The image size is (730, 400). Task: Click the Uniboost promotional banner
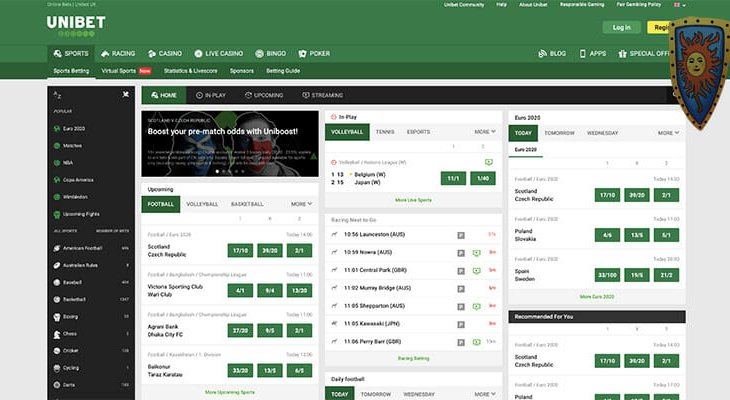coord(230,143)
